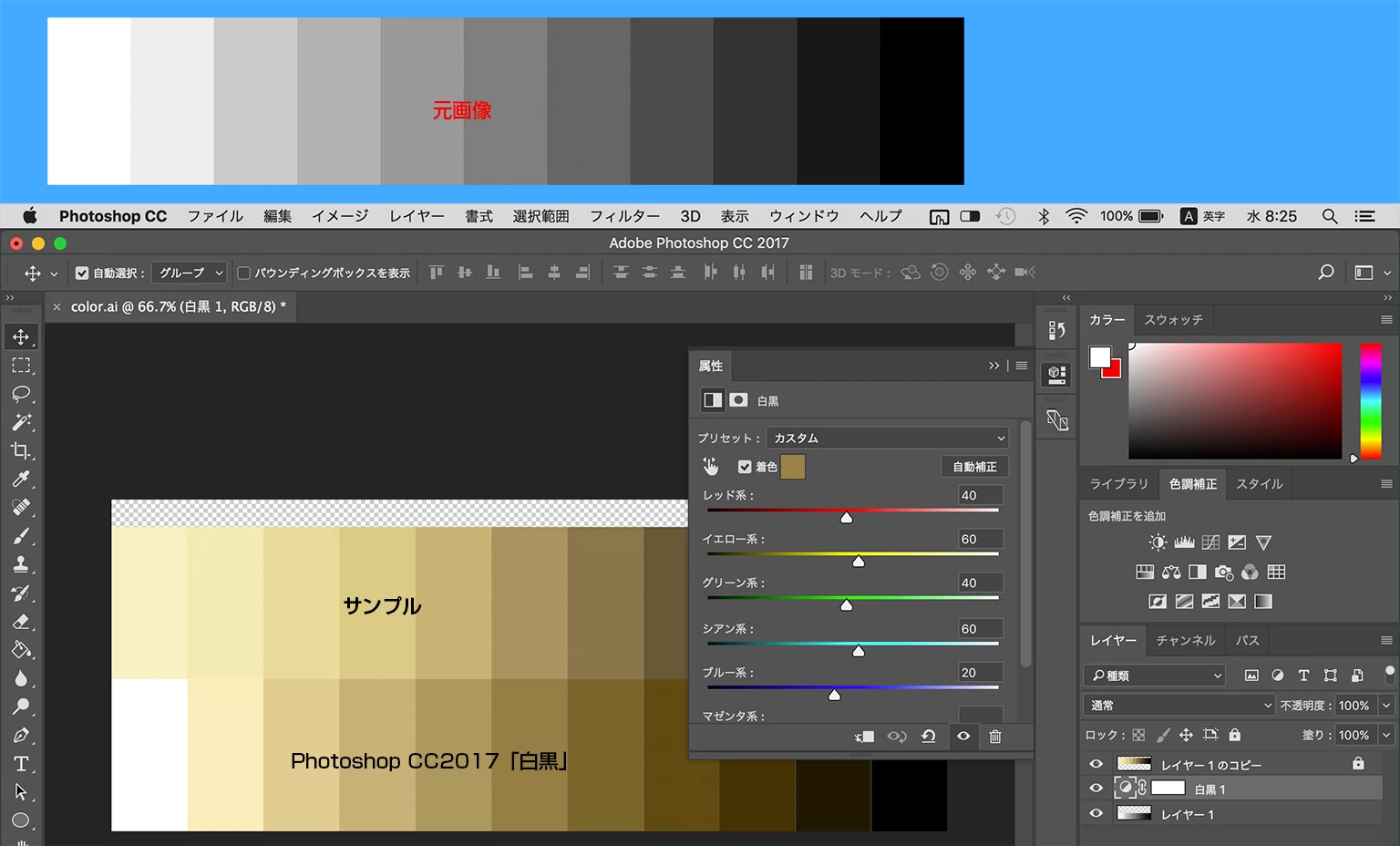Open the layer blend mode 通常 dropdown
The width and height of the screenshot is (1400, 846).
[1179, 705]
